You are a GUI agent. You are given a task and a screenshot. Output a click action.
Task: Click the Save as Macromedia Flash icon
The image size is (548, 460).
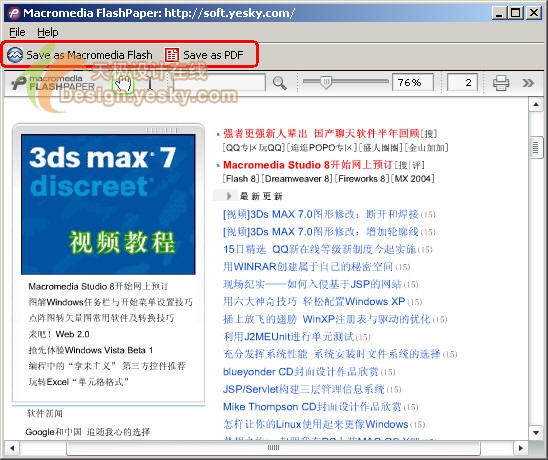(15, 55)
